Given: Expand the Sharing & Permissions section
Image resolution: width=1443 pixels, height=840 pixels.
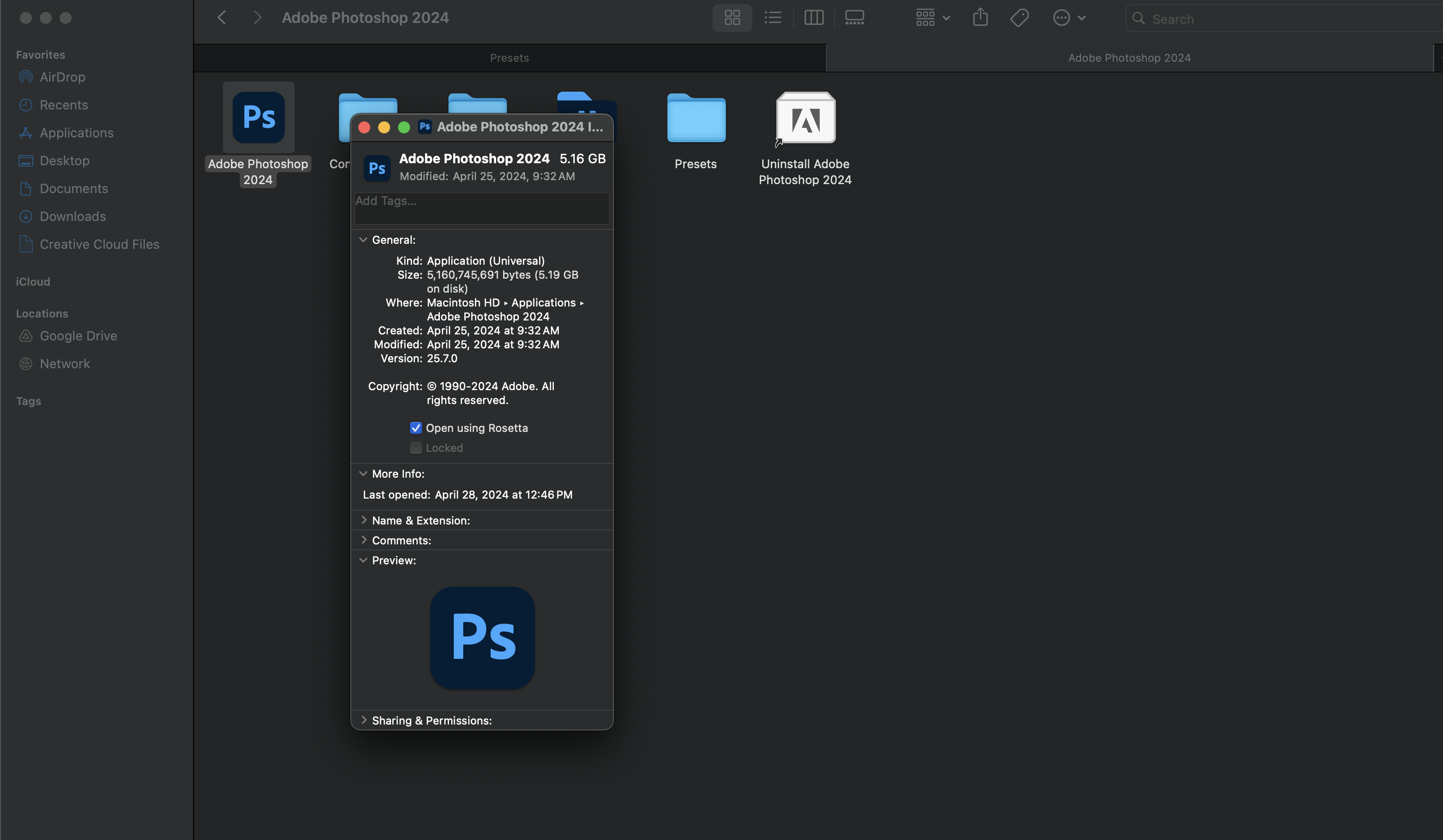Looking at the screenshot, I should point(364,721).
